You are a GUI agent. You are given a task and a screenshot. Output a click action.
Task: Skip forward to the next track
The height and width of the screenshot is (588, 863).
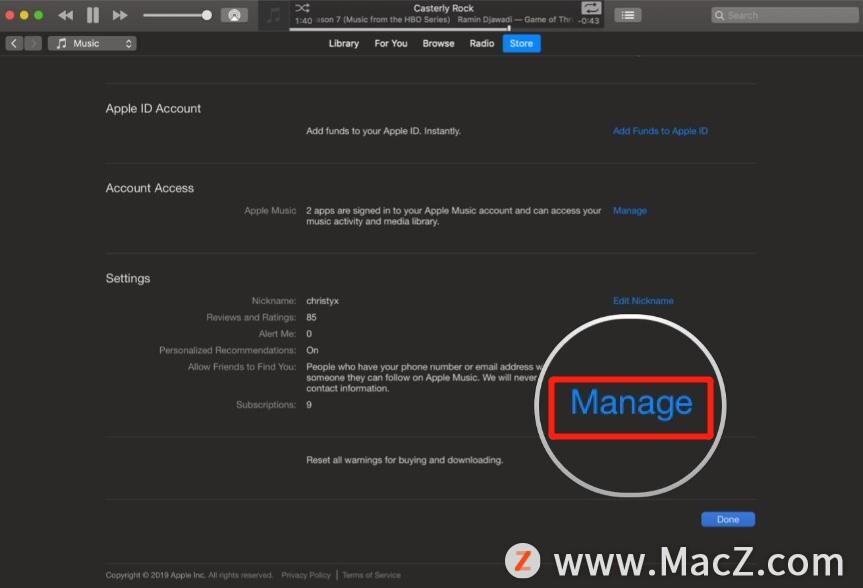pyautogui.click(x=119, y=15)
